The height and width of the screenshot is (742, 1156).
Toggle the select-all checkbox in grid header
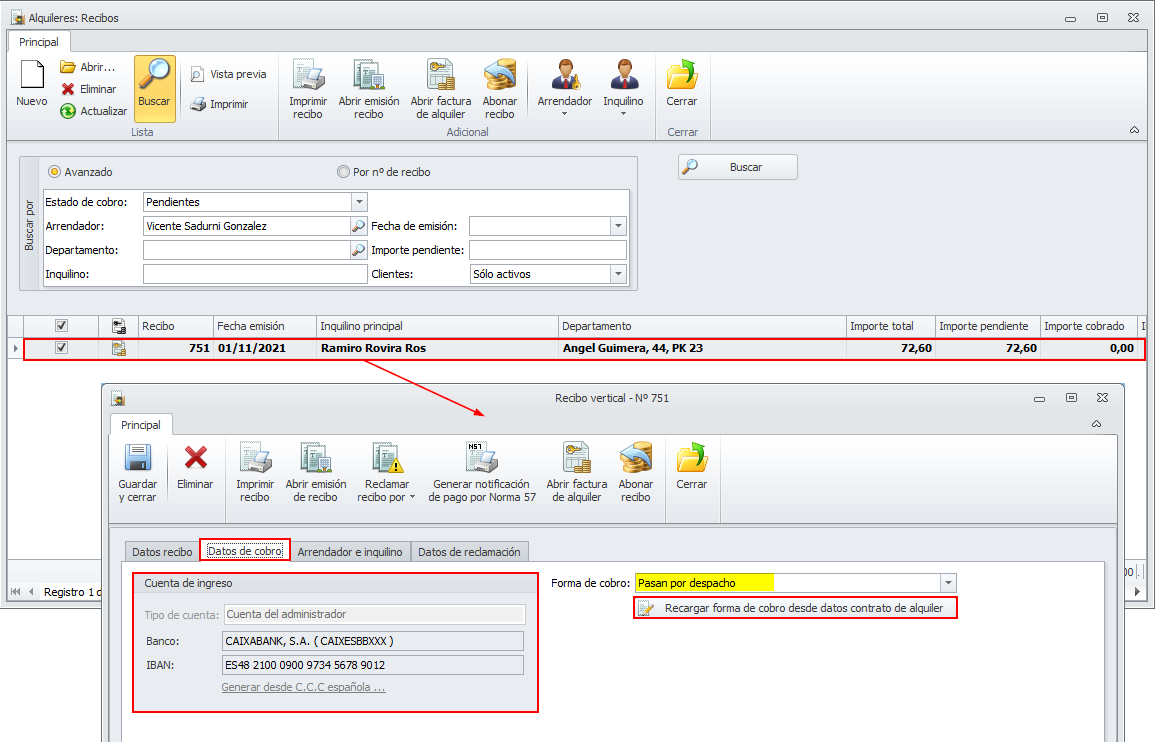coord(62,326)
